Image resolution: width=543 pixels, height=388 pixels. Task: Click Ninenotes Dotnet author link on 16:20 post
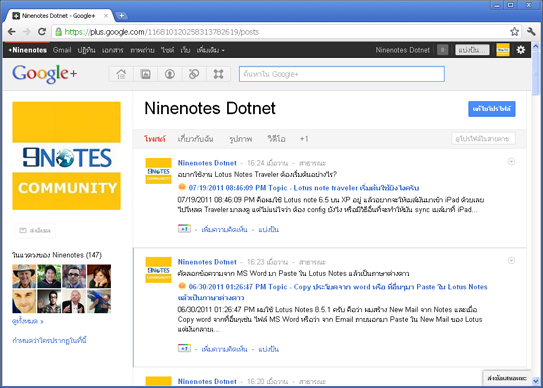207,381
